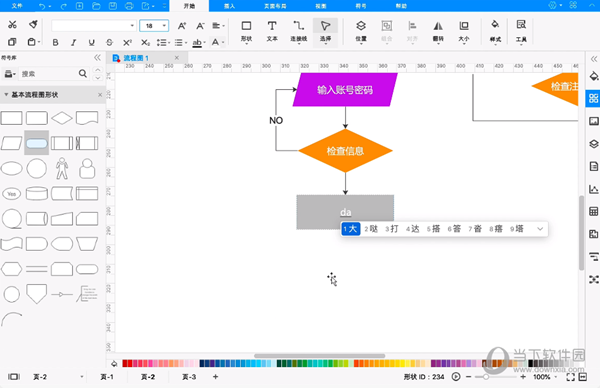Click the 输入账号密码 purple shape

pos(345,90)
